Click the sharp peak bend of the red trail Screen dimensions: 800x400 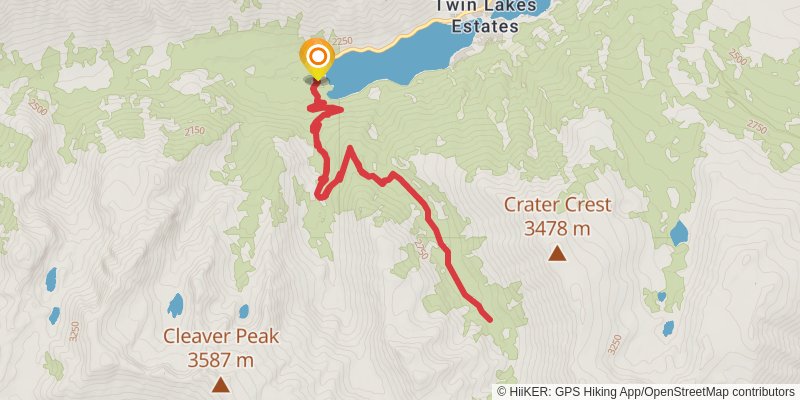coord(350,149)
